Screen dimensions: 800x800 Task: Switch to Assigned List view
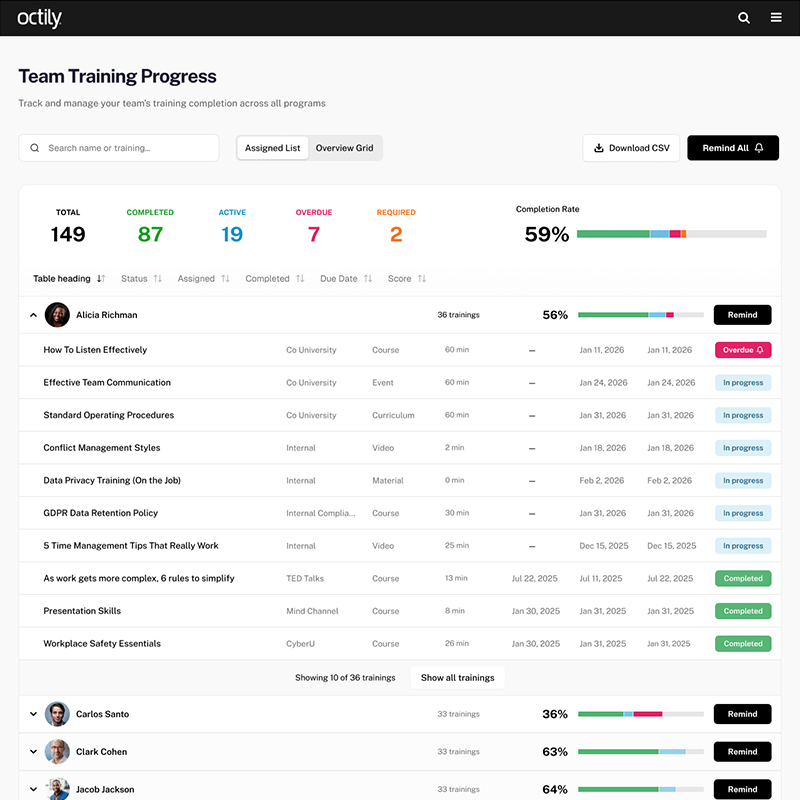pyautogui.click(x=273, y=148)
